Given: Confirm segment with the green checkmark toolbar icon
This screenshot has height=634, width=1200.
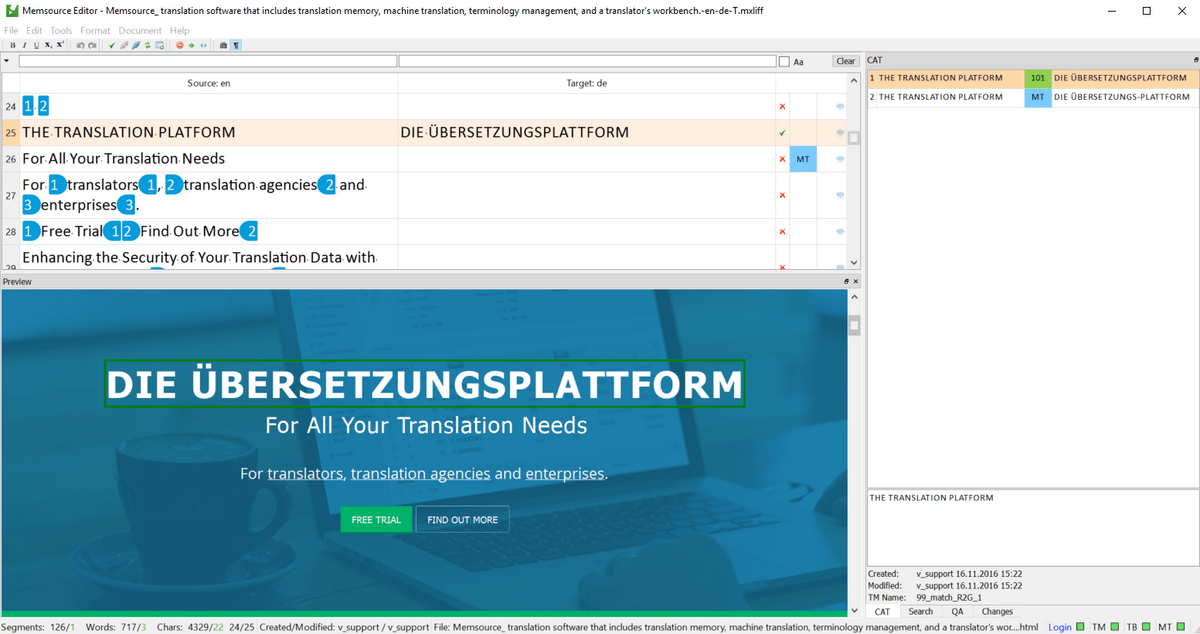Looking at the screenshot, I should coord(112,45).
